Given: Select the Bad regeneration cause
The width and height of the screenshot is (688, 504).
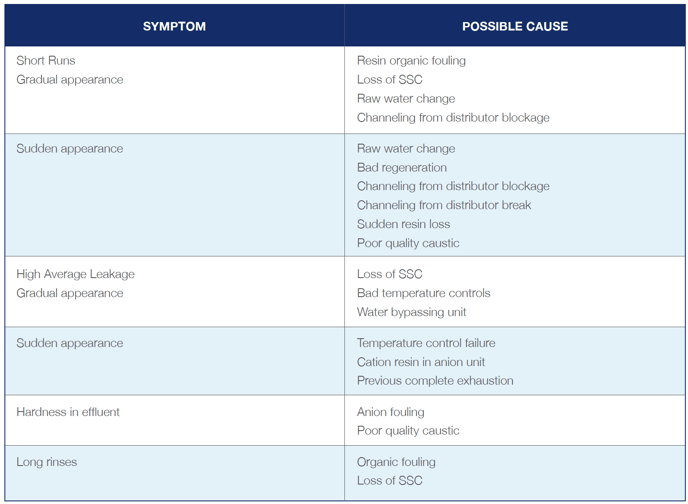Looking at the screenshot, I should point(402,168).
